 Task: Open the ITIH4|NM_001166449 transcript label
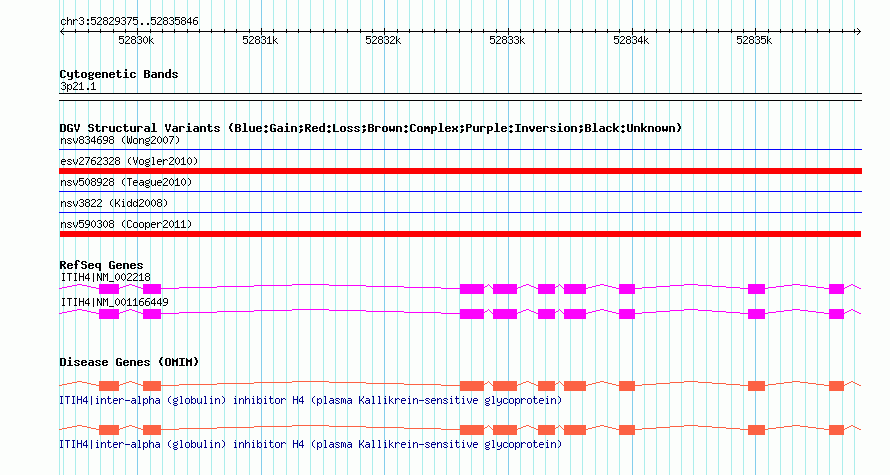pyautogui.click(x=115, y=302)
